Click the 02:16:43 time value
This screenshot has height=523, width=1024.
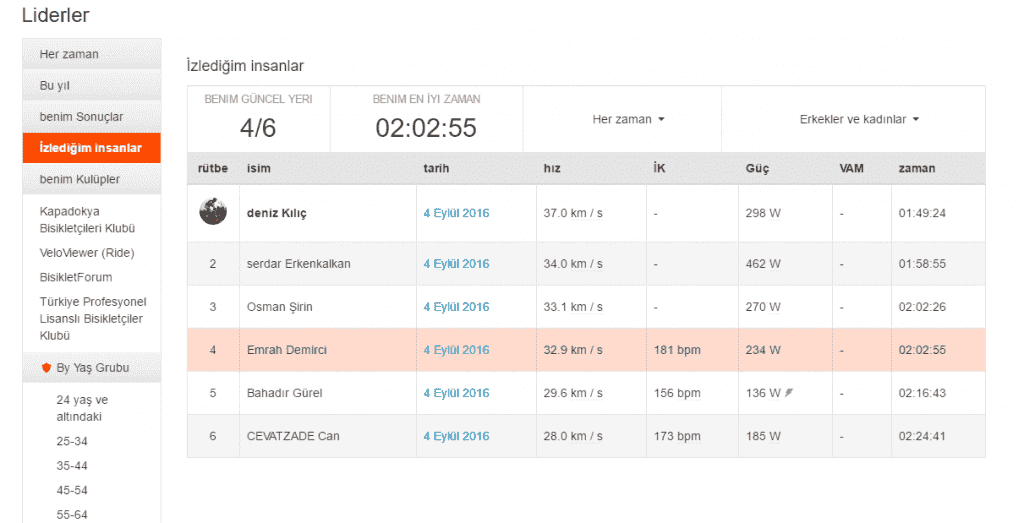point(922,393)
